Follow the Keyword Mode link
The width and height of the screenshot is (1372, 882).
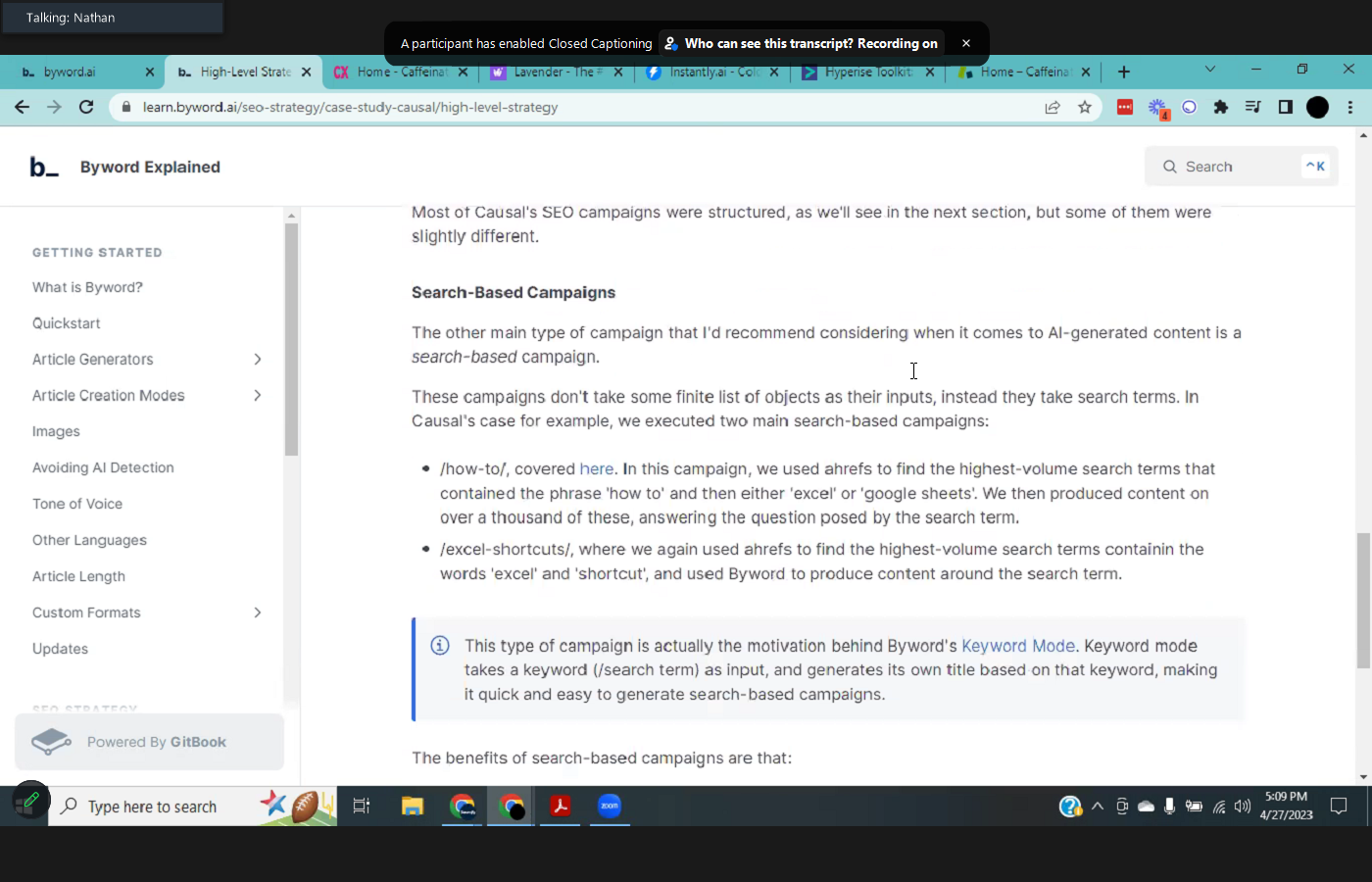[1017, 646]
